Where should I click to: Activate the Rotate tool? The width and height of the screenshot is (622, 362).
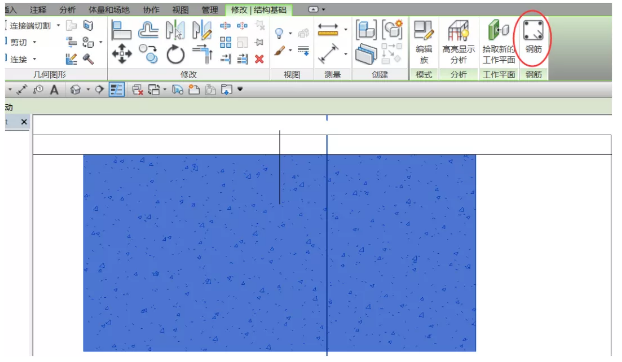click(x=175, y=55)
